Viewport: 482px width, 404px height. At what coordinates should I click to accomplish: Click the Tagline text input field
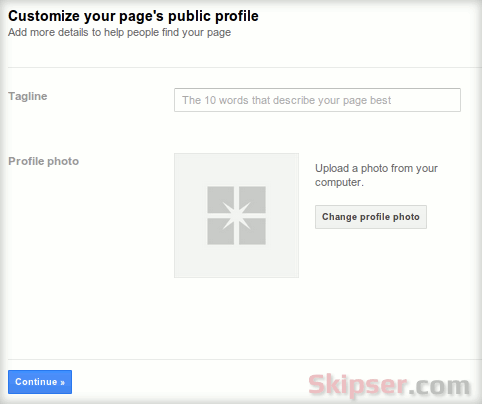317,100
